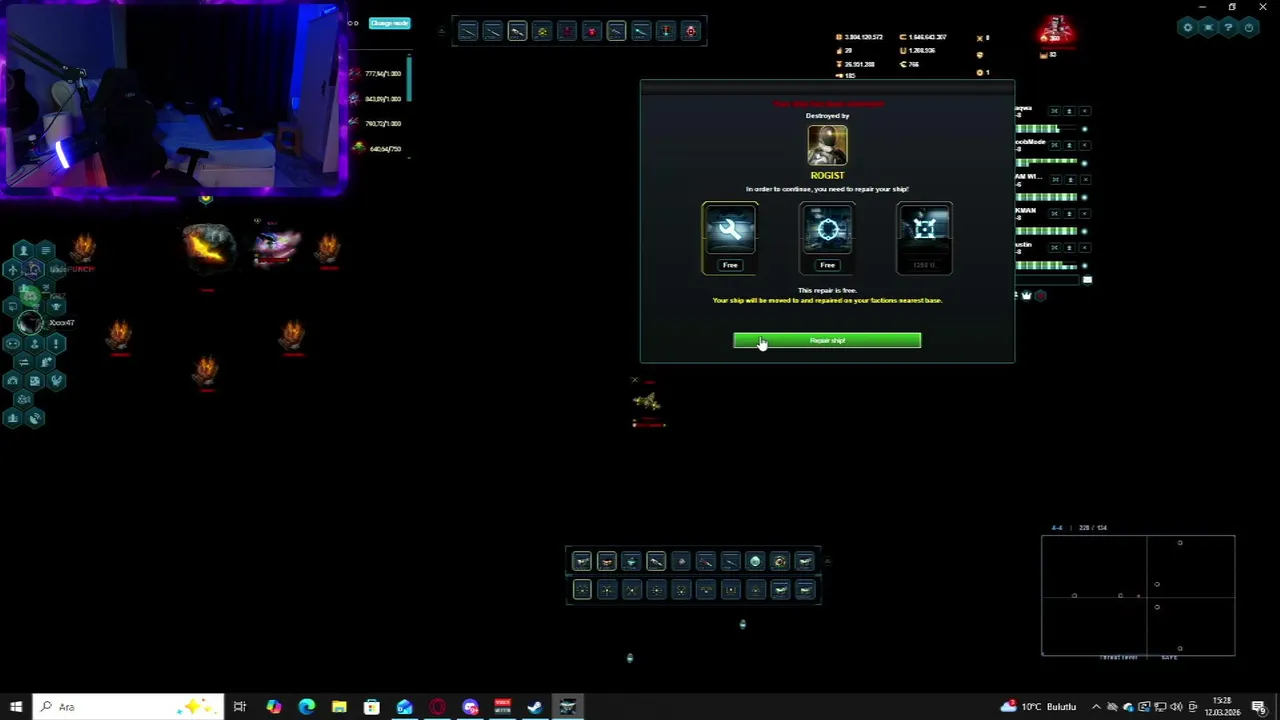Viewport: 1280px width, 720px height.
Task: Open the satellite dish hexagon in left menu
Action: pos(35,419)
